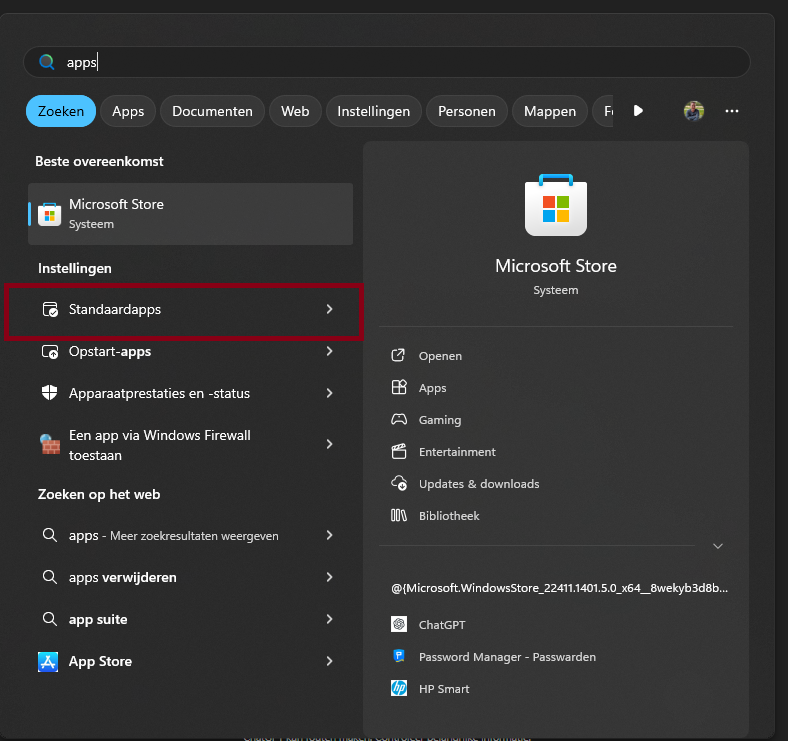Click the shield icon for Apparaatprestaties
788x741 pixels.
[50, 393]
